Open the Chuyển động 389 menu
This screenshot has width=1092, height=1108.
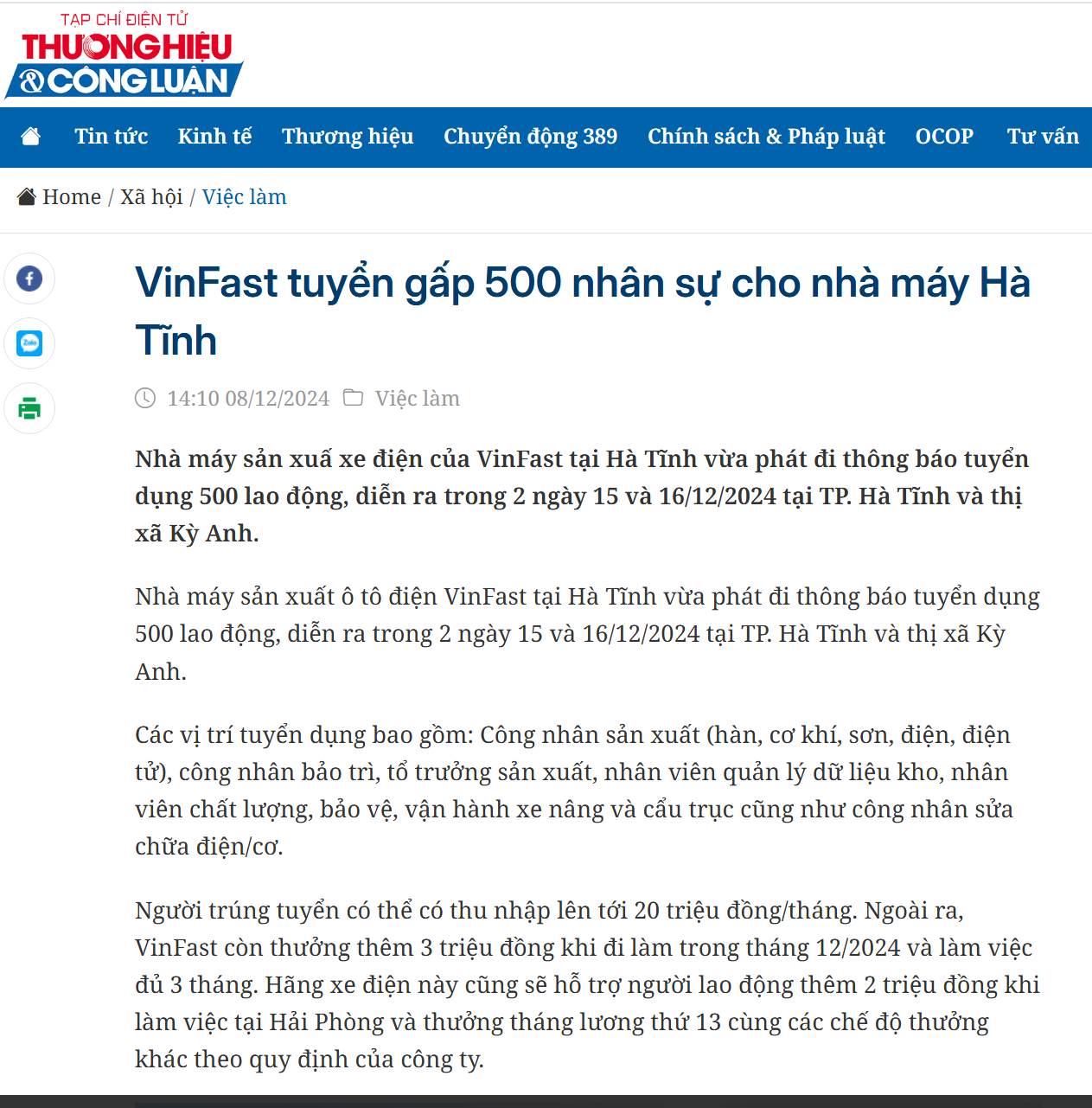[x=530, y=137]
